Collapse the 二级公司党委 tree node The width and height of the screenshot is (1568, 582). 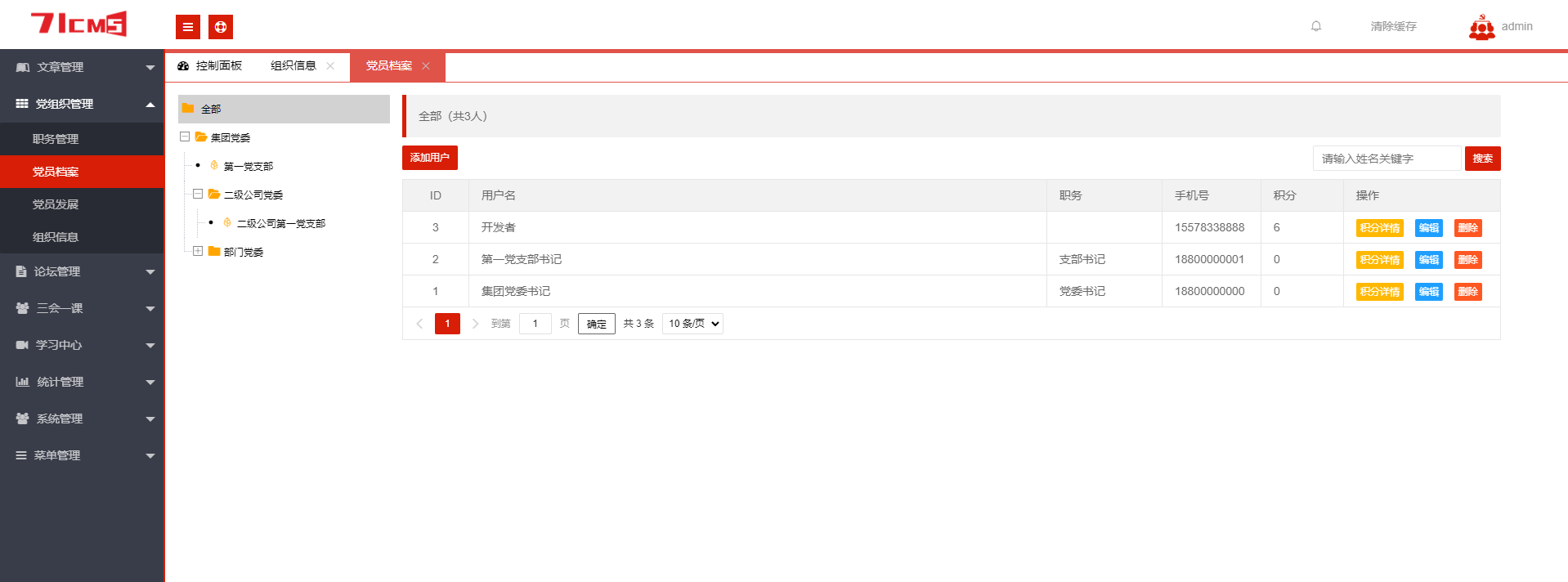(198, 195)
